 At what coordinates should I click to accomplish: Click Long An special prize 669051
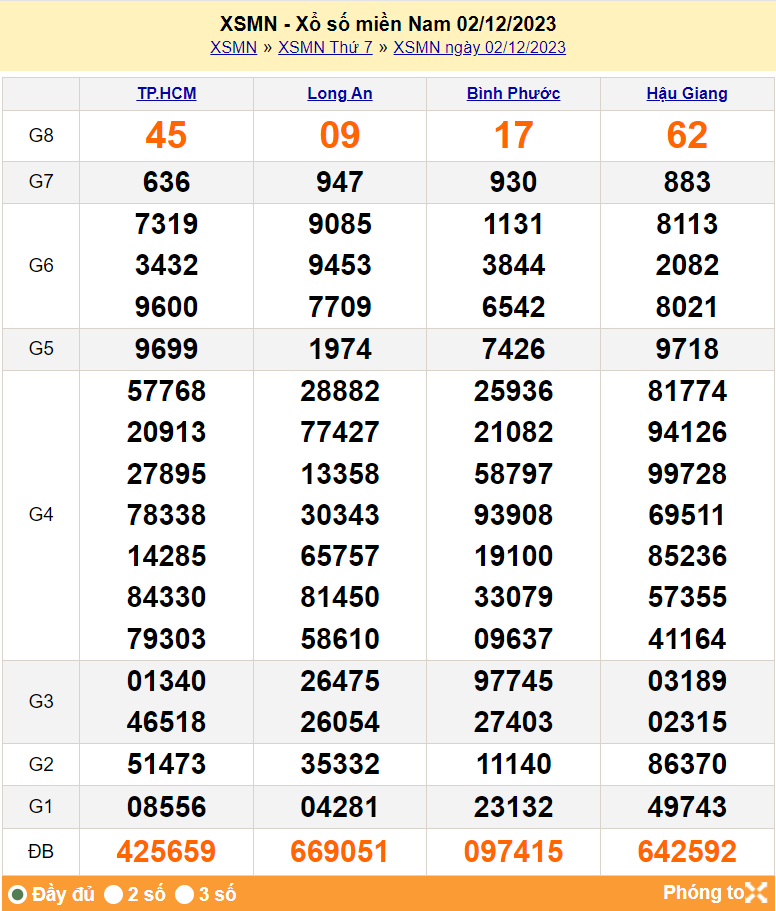(x=340, y=851)
